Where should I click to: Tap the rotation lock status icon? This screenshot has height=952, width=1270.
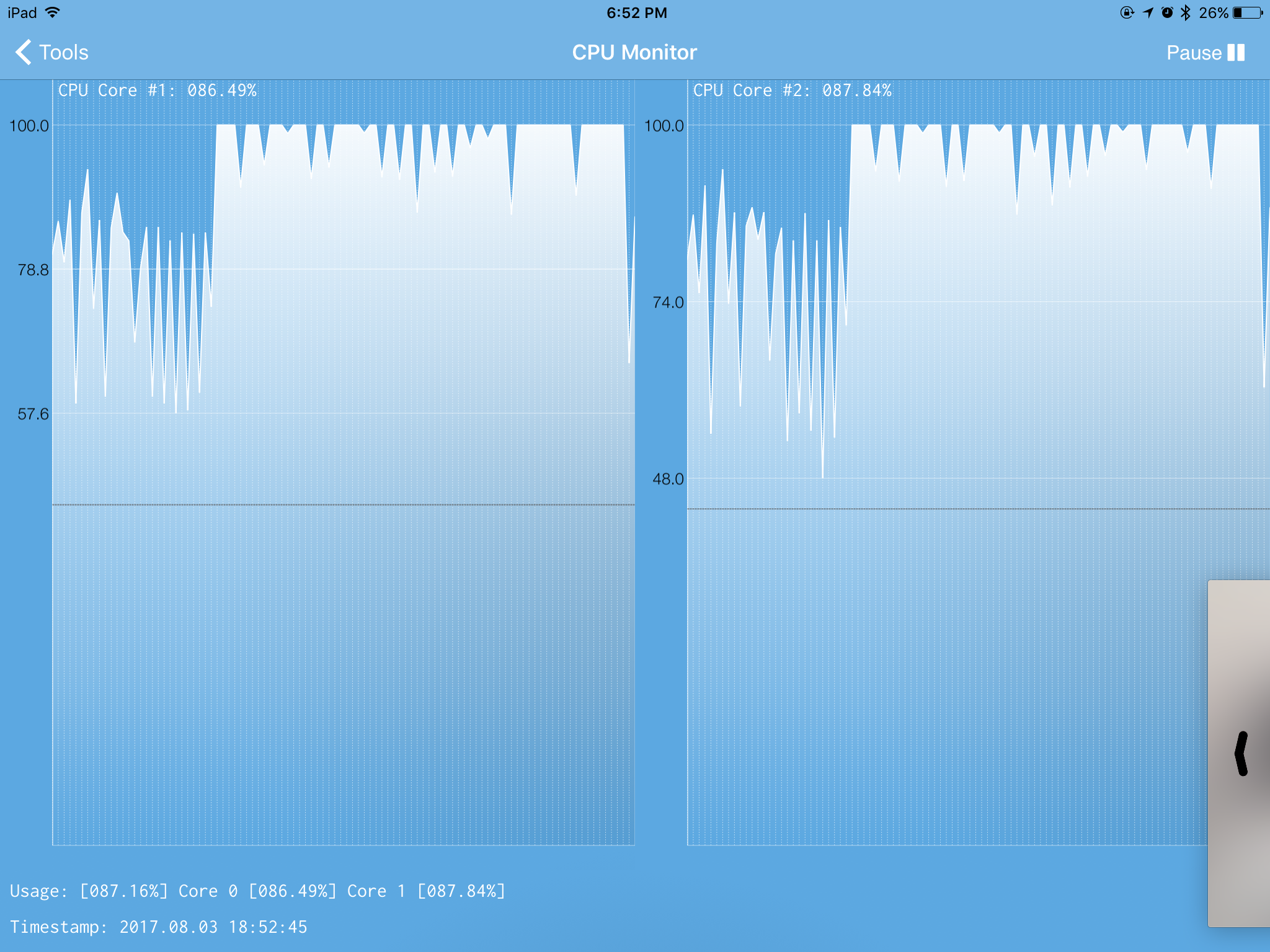click(x=1127, y=12)
